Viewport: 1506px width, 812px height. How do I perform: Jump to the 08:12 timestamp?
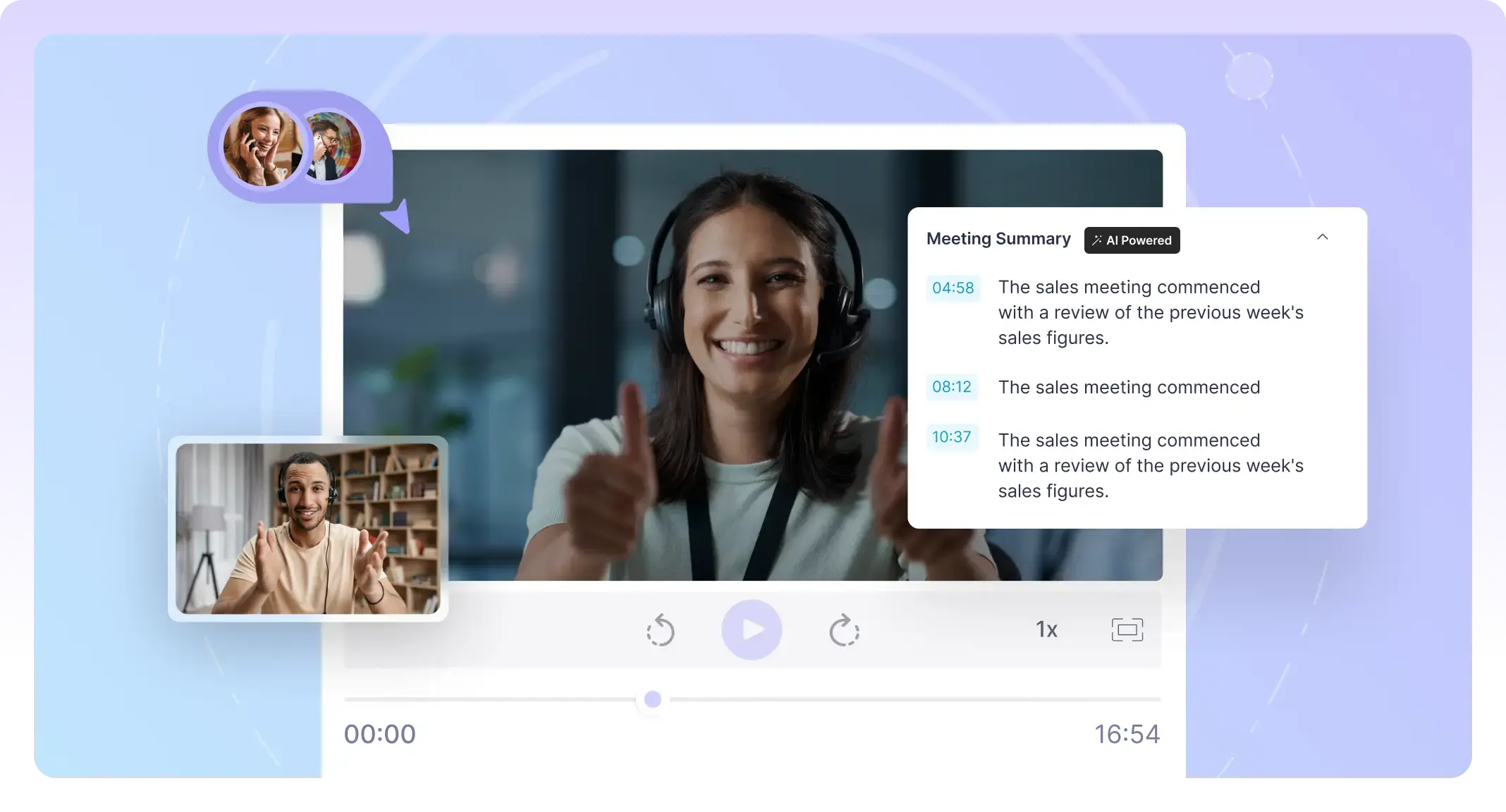[x=952, y=387]
